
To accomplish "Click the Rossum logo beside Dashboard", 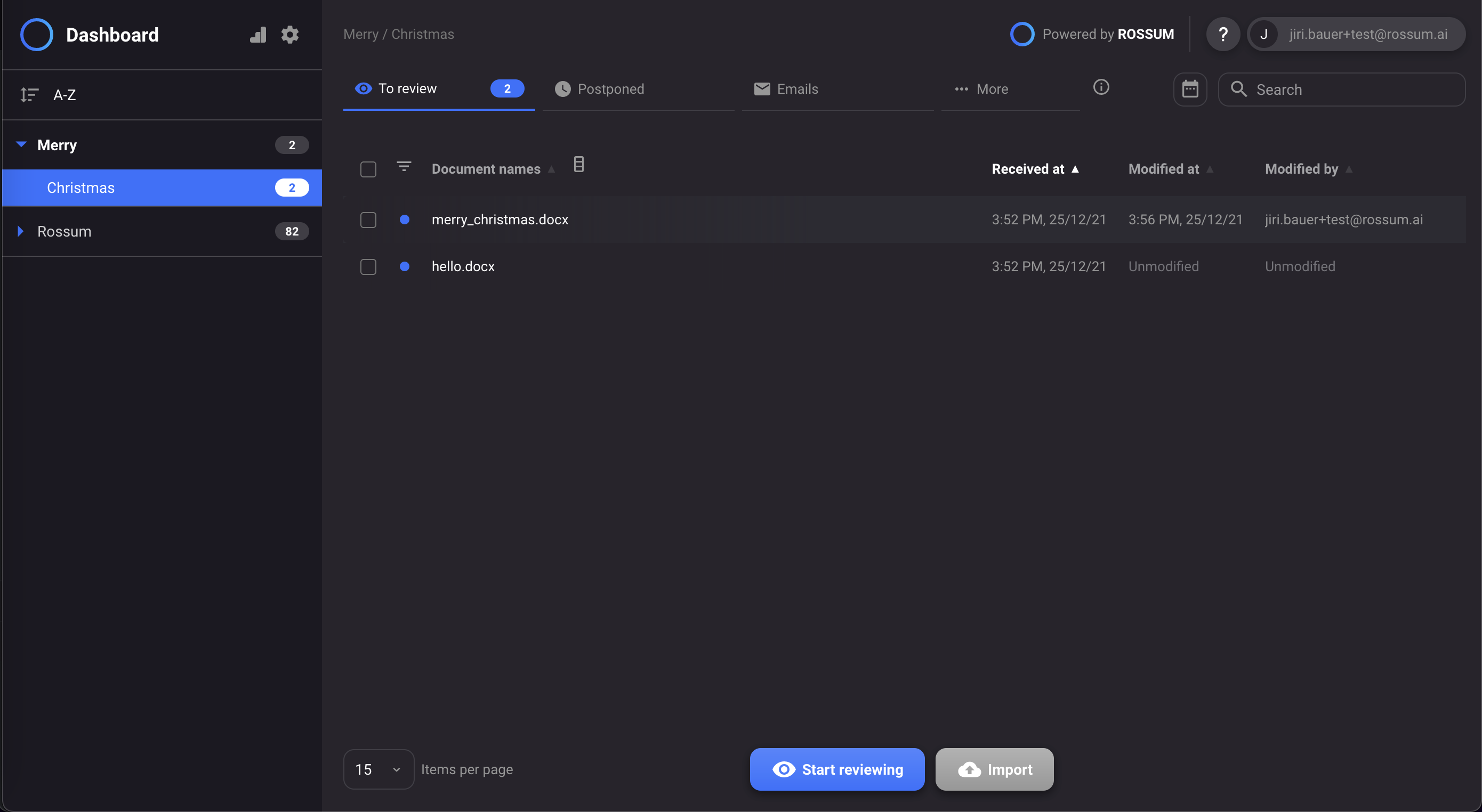I will (x=36, y=35).
